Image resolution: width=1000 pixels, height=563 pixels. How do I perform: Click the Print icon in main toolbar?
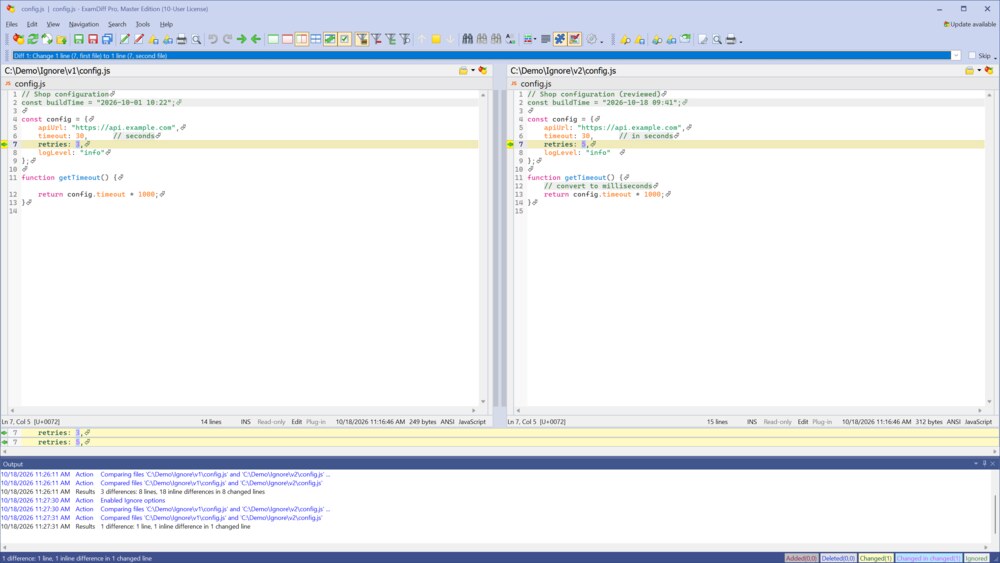coord(182,40)
